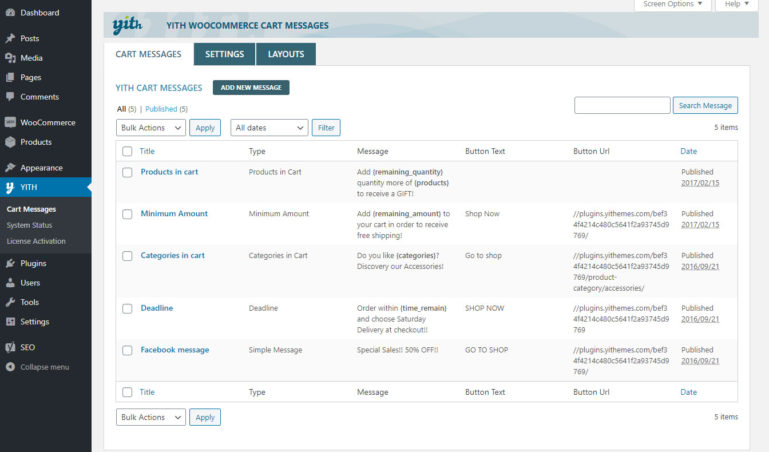Switch to the Layouts tab
This screenshot has height=452, width=769.
tap(286, 54)
